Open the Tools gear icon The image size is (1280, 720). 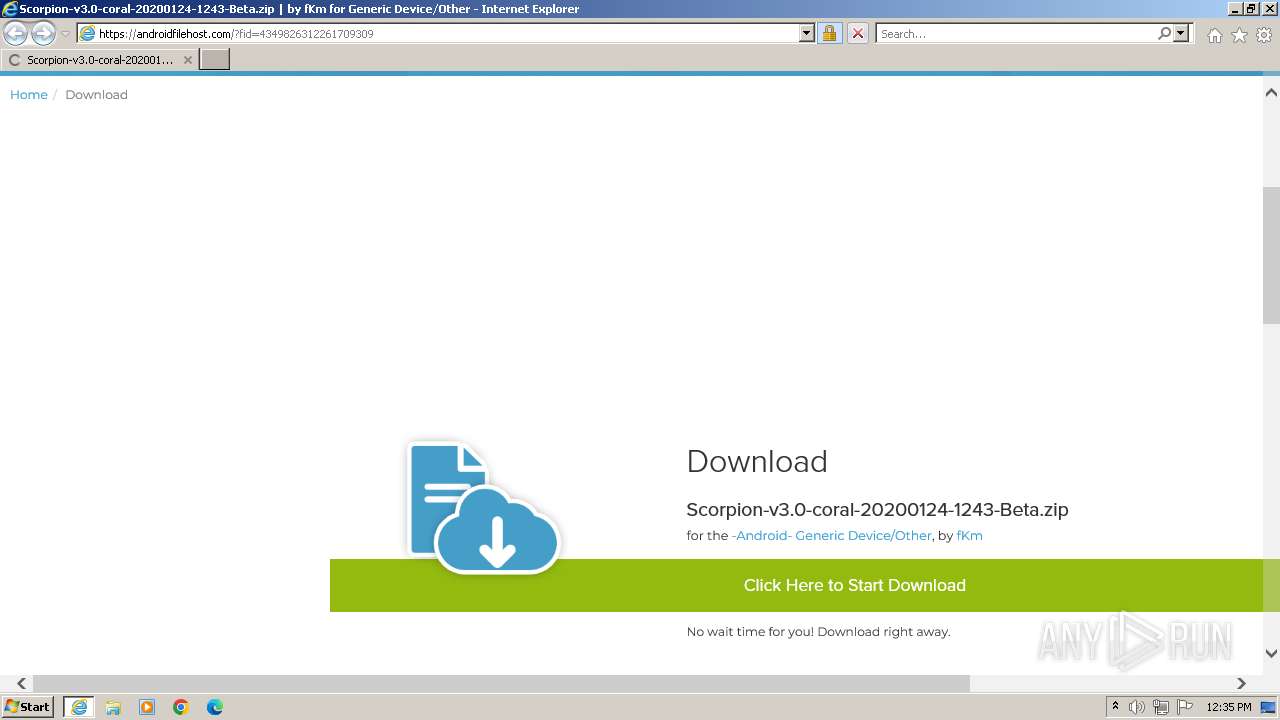tap(1264, 35)
